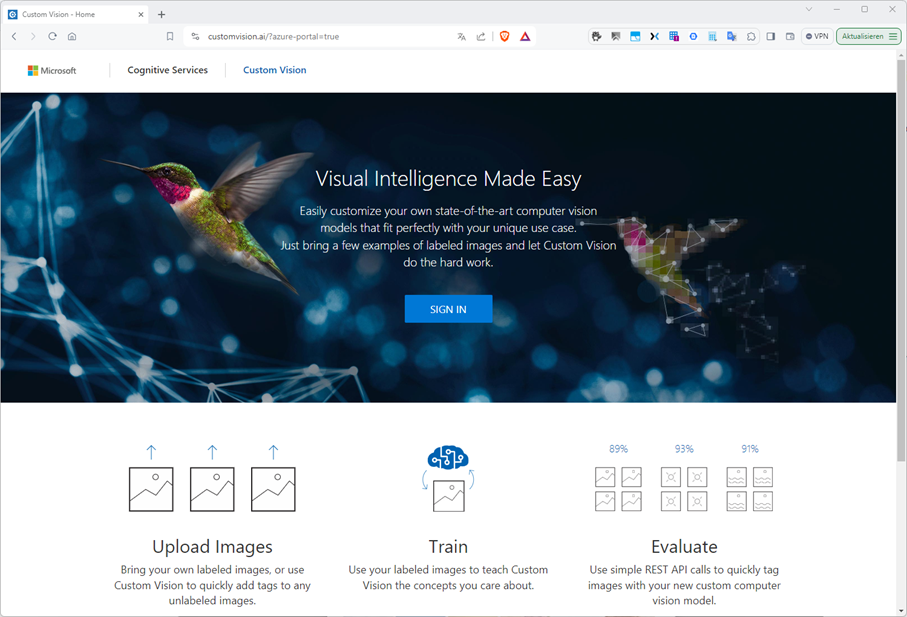Screen dimensions: 907x617
Task: Bookmark this page with the bookmark icon
Action: pos(169,36)
